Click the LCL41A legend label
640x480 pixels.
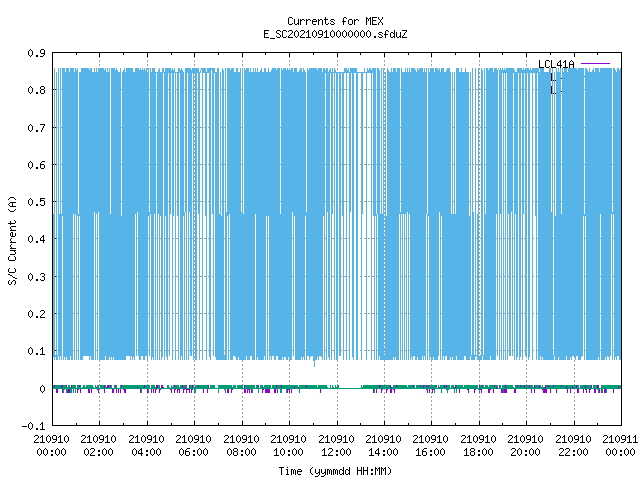[556, 64]
